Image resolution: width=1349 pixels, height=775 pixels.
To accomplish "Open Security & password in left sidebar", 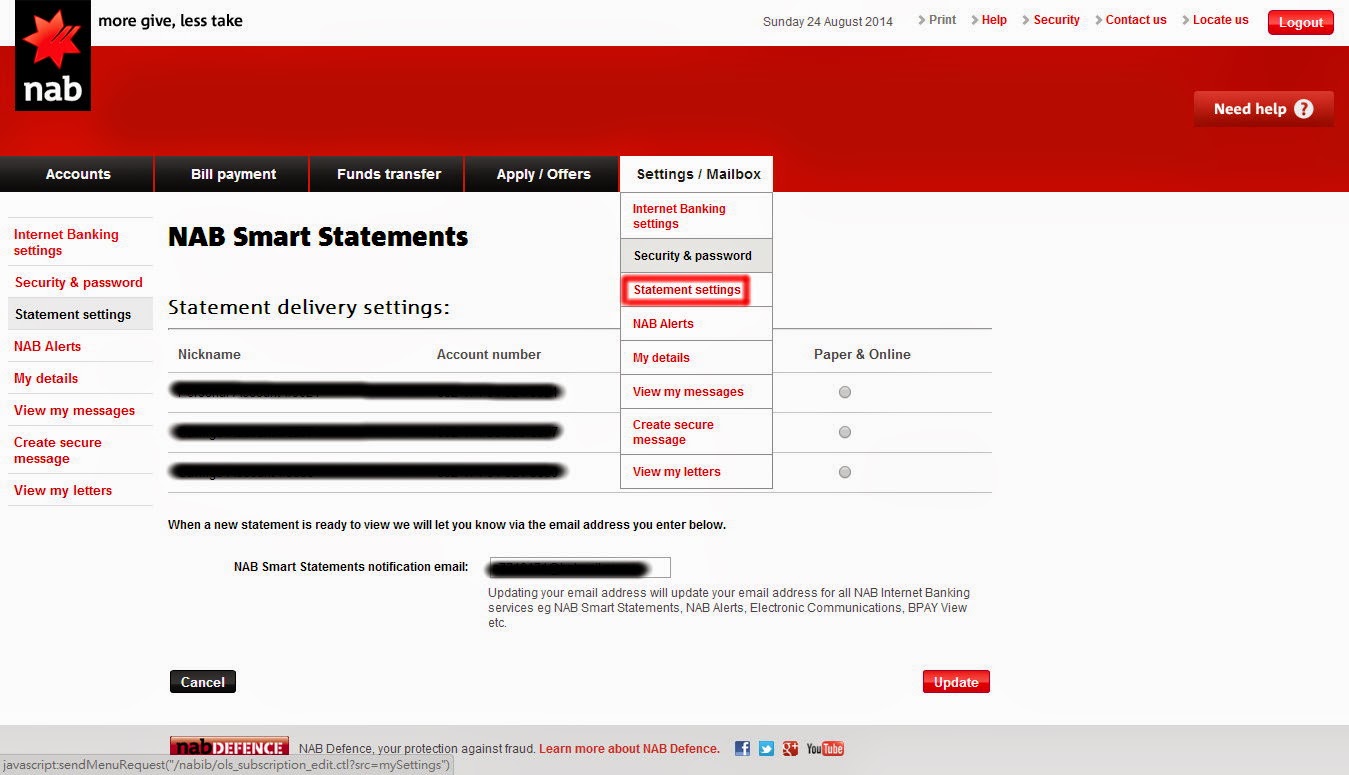I will [x=80, y=282].
